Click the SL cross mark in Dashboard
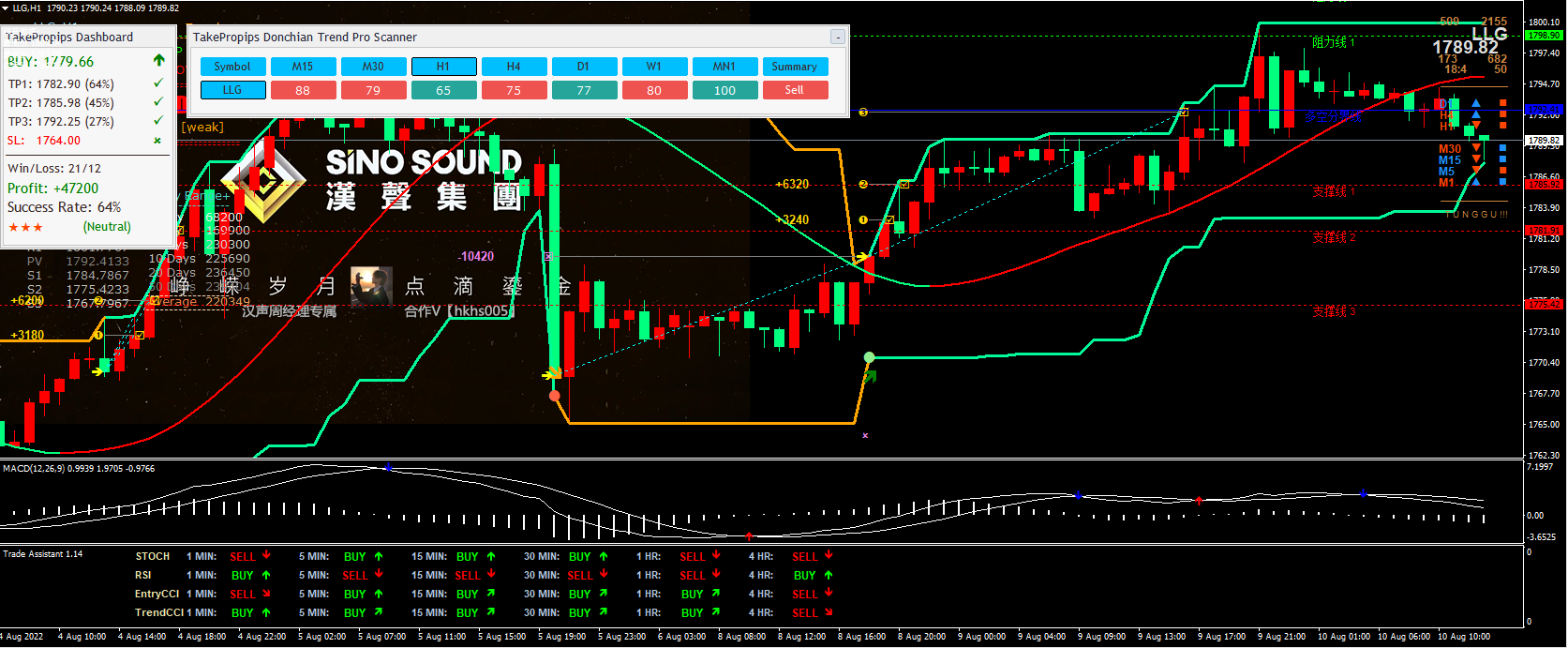Image resolution: width=1568 pixels, height=648 pixels. 157,141
